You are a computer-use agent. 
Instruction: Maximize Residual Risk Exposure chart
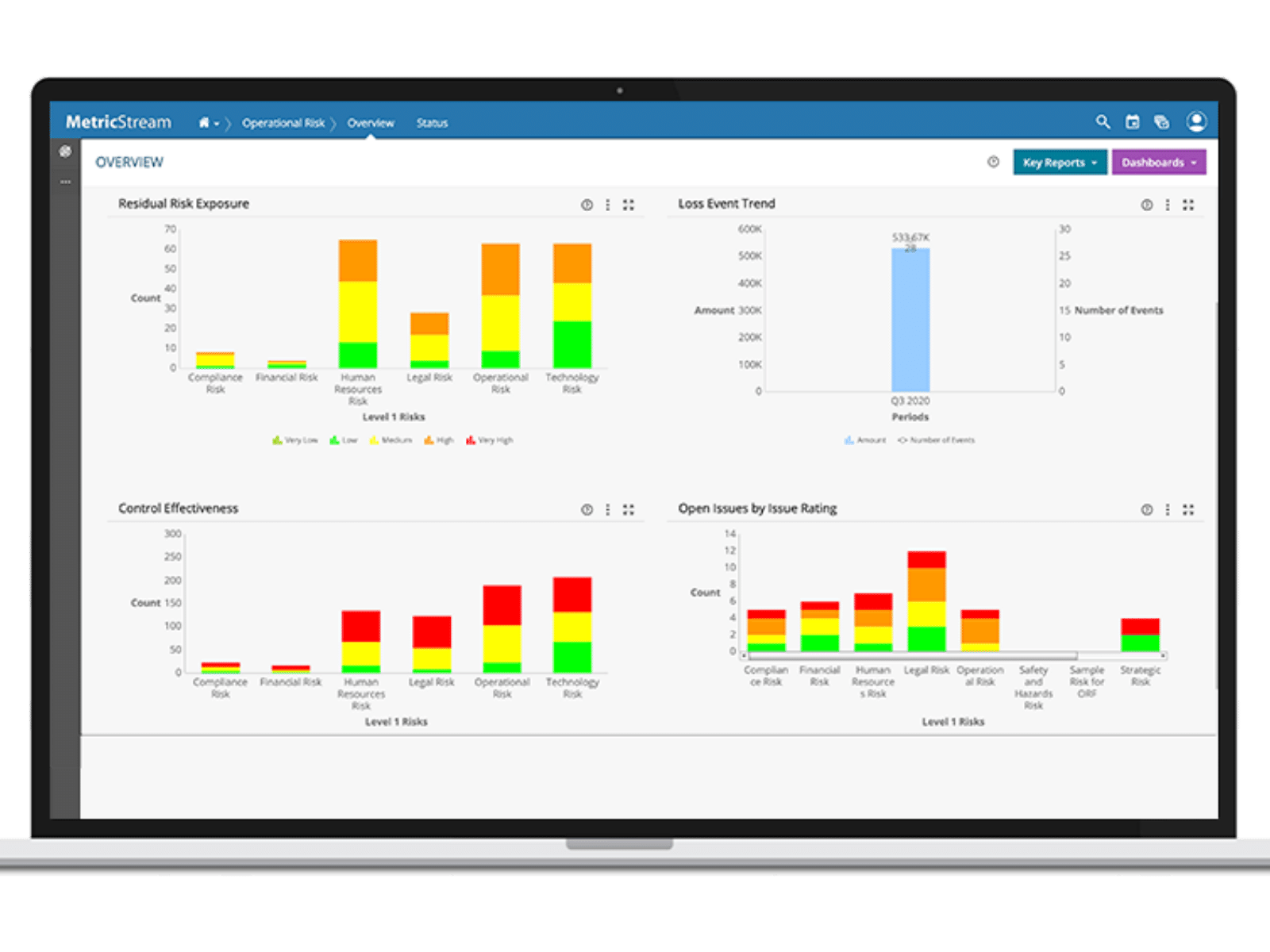(x=629, y=205)
